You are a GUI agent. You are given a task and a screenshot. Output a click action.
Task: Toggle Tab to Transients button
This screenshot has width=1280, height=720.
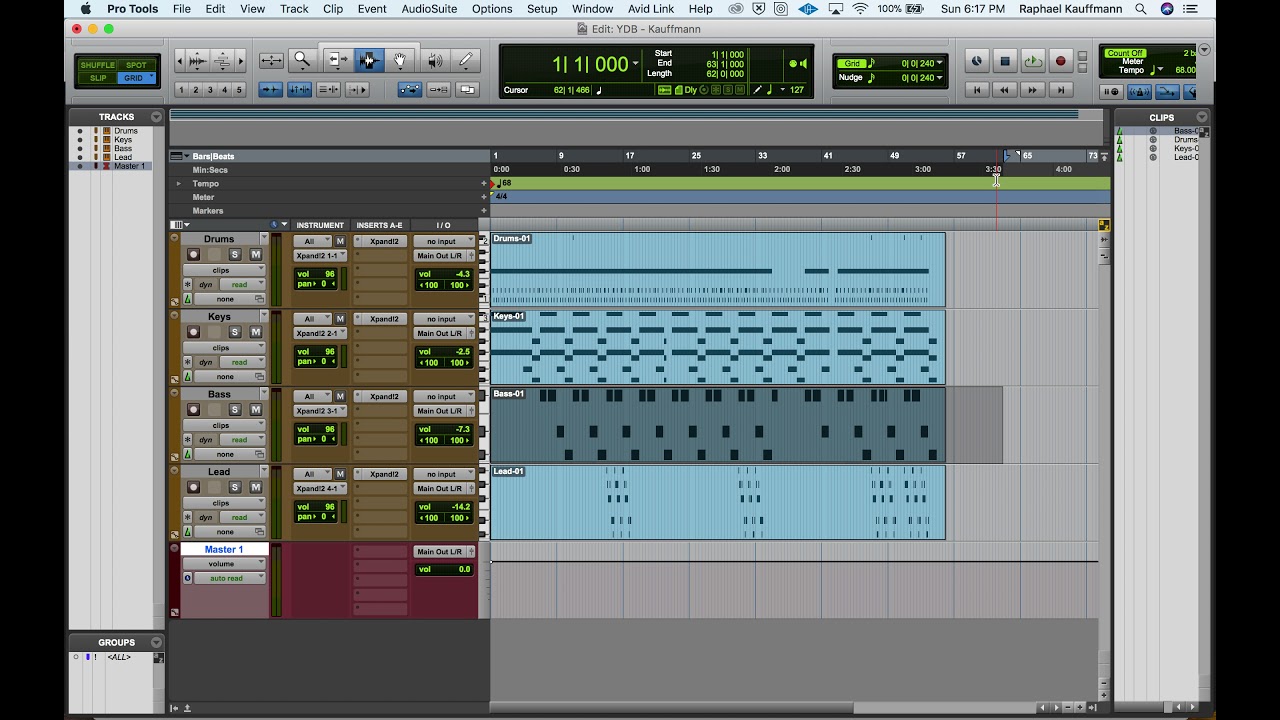tap(270, 89)
